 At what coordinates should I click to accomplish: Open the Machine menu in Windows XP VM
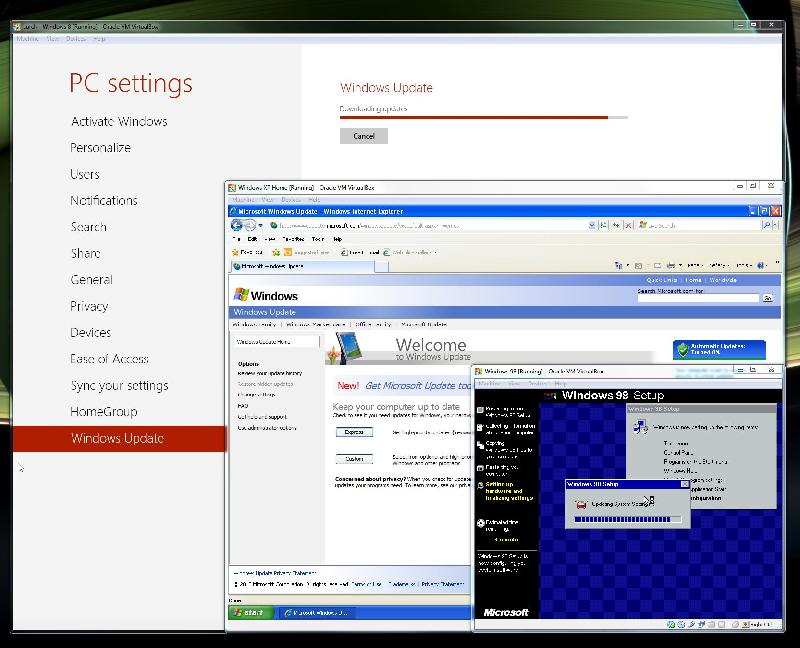(x=244, y=200)
